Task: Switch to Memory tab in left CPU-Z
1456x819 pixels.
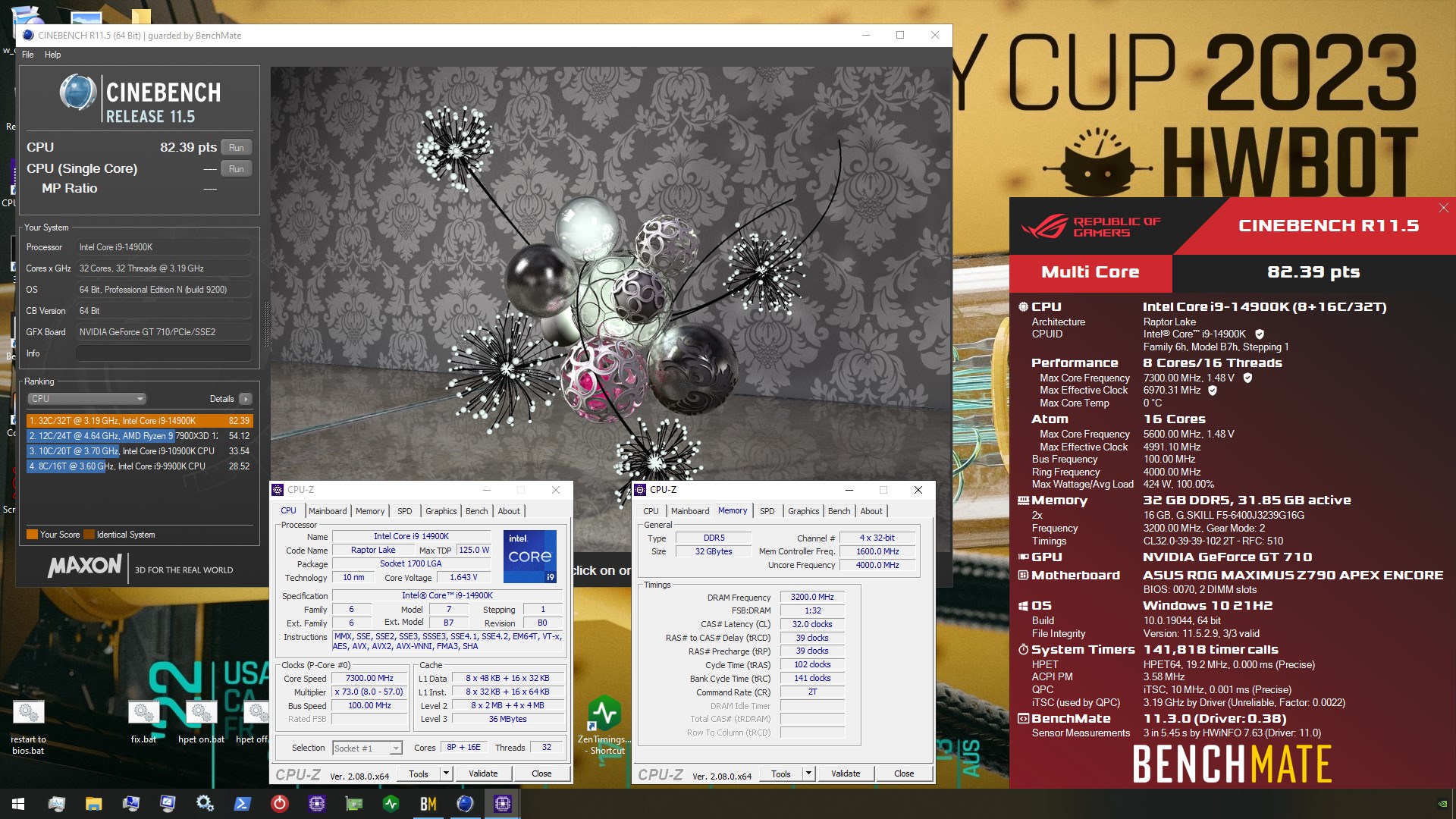Action: (x=370, y=511)
